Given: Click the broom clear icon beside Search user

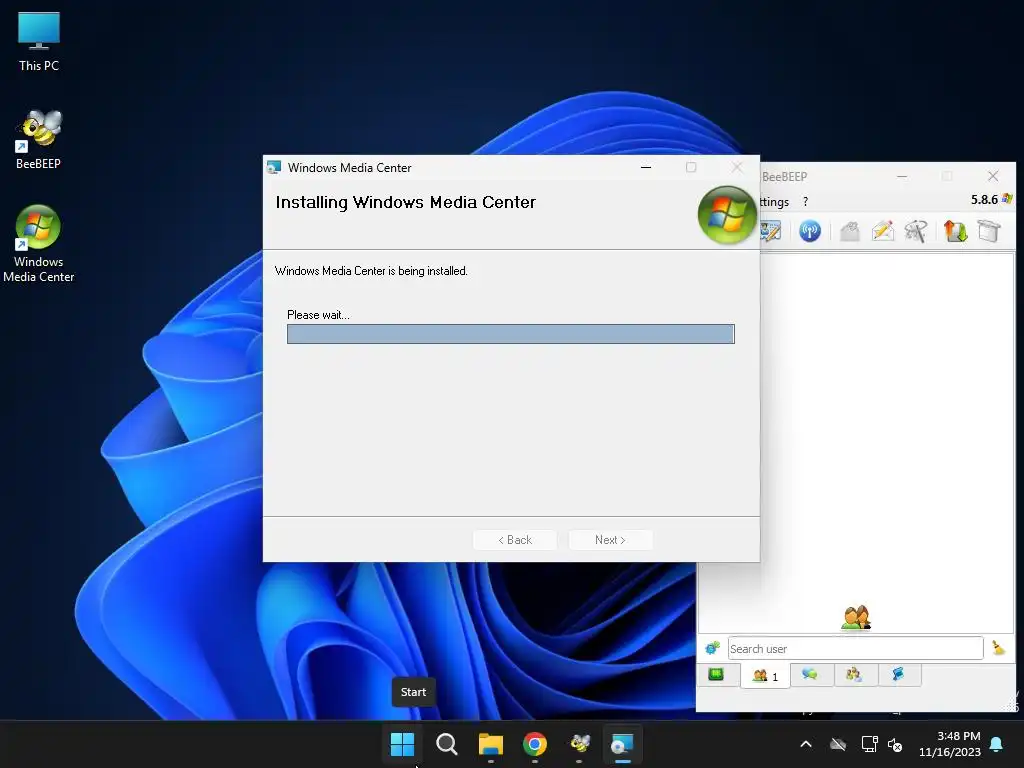Looking at the screenshot, I should pyautogui.click(x=999, y=648).
